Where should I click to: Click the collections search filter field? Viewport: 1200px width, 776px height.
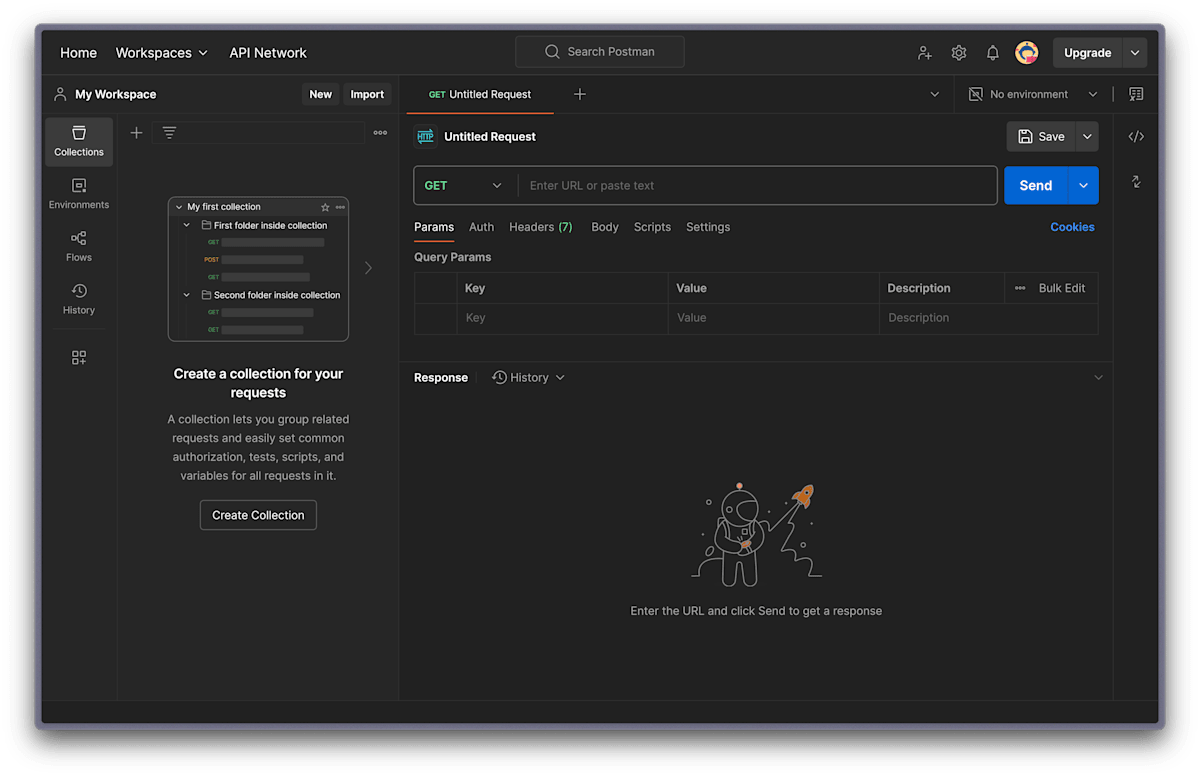(259, 132)
